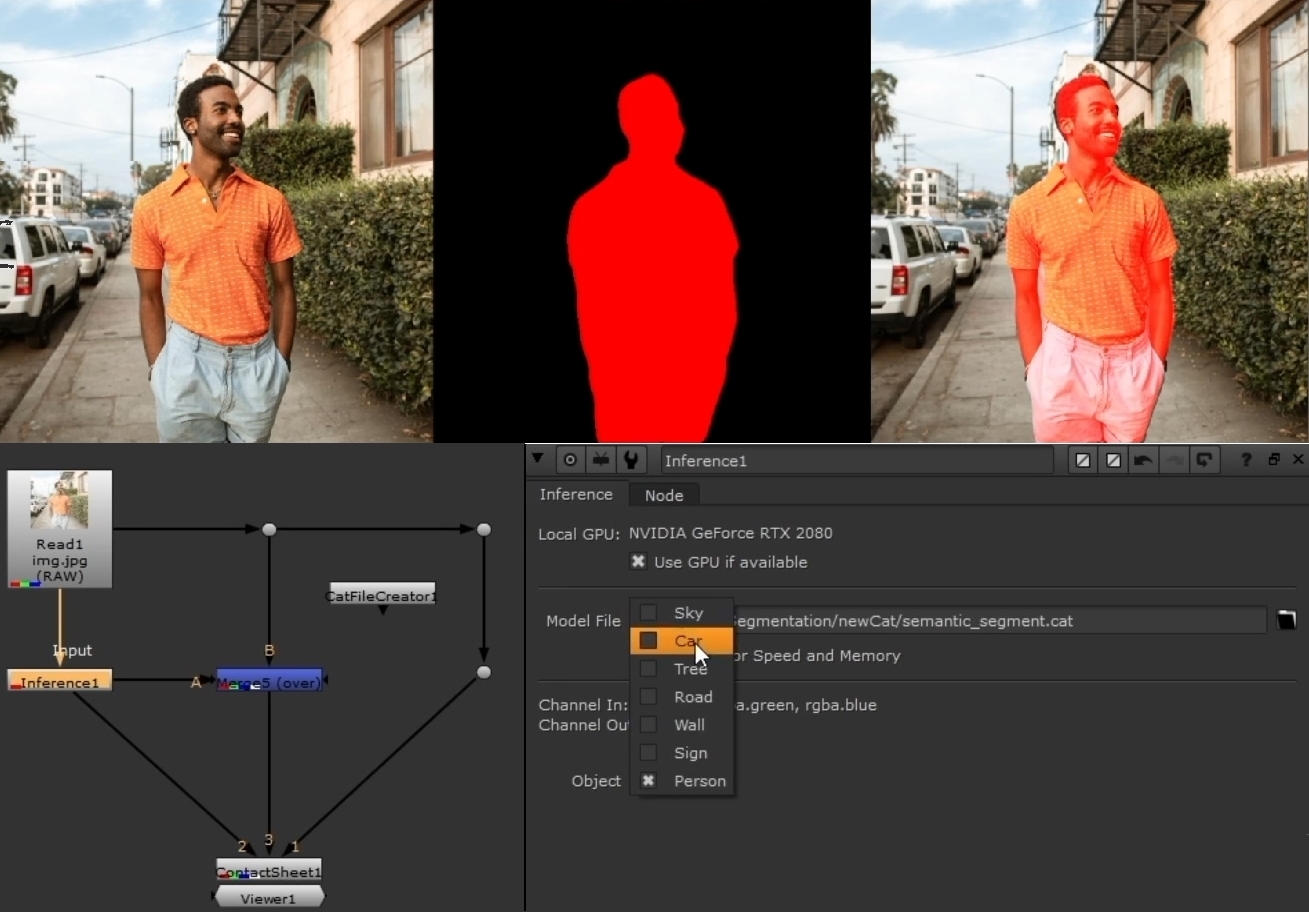Screen dimensions: 1309x912
Task: Click the Inference1 node name field
Action: pos(856,461)
